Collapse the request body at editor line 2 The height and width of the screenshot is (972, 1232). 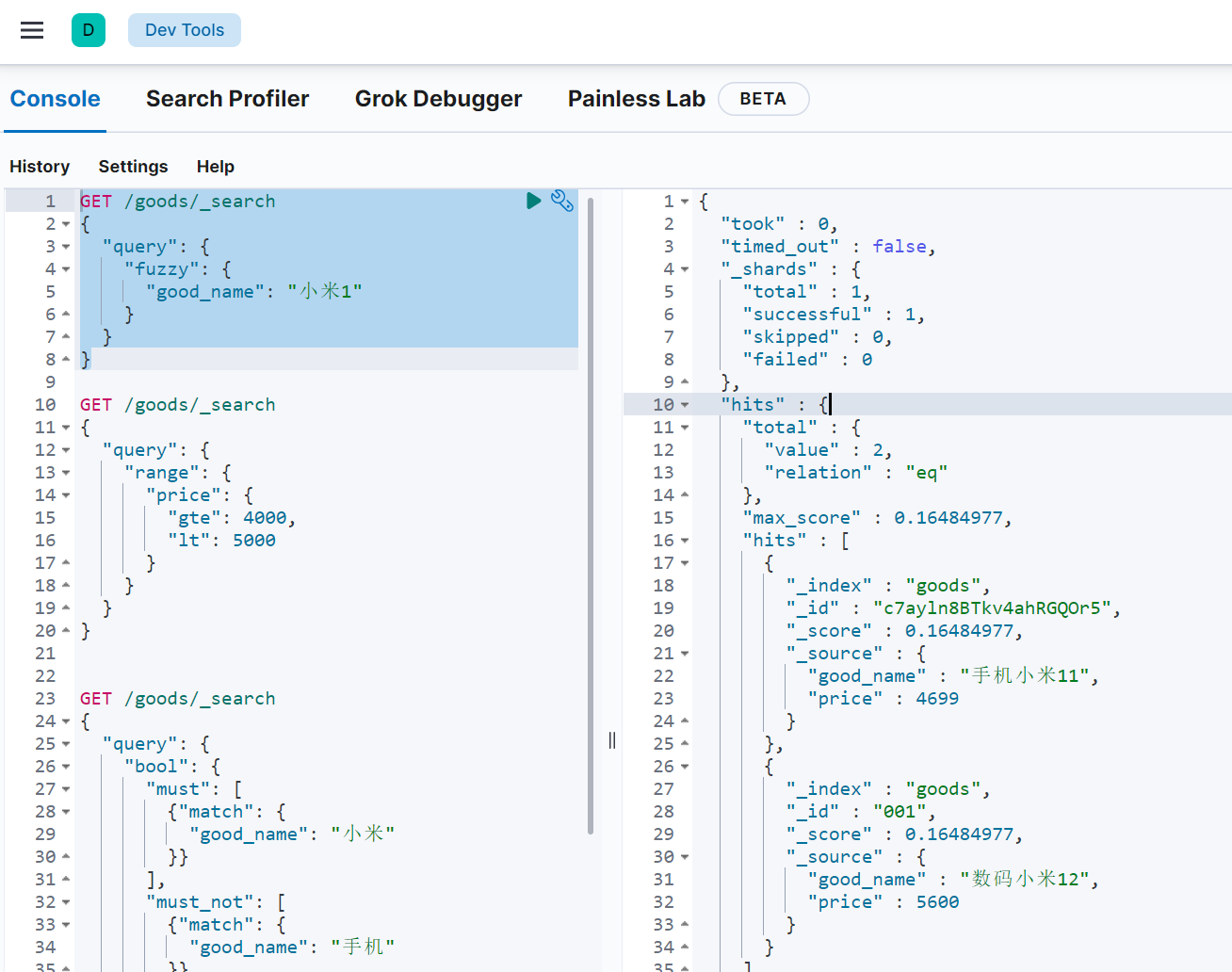tap(66, 224)
